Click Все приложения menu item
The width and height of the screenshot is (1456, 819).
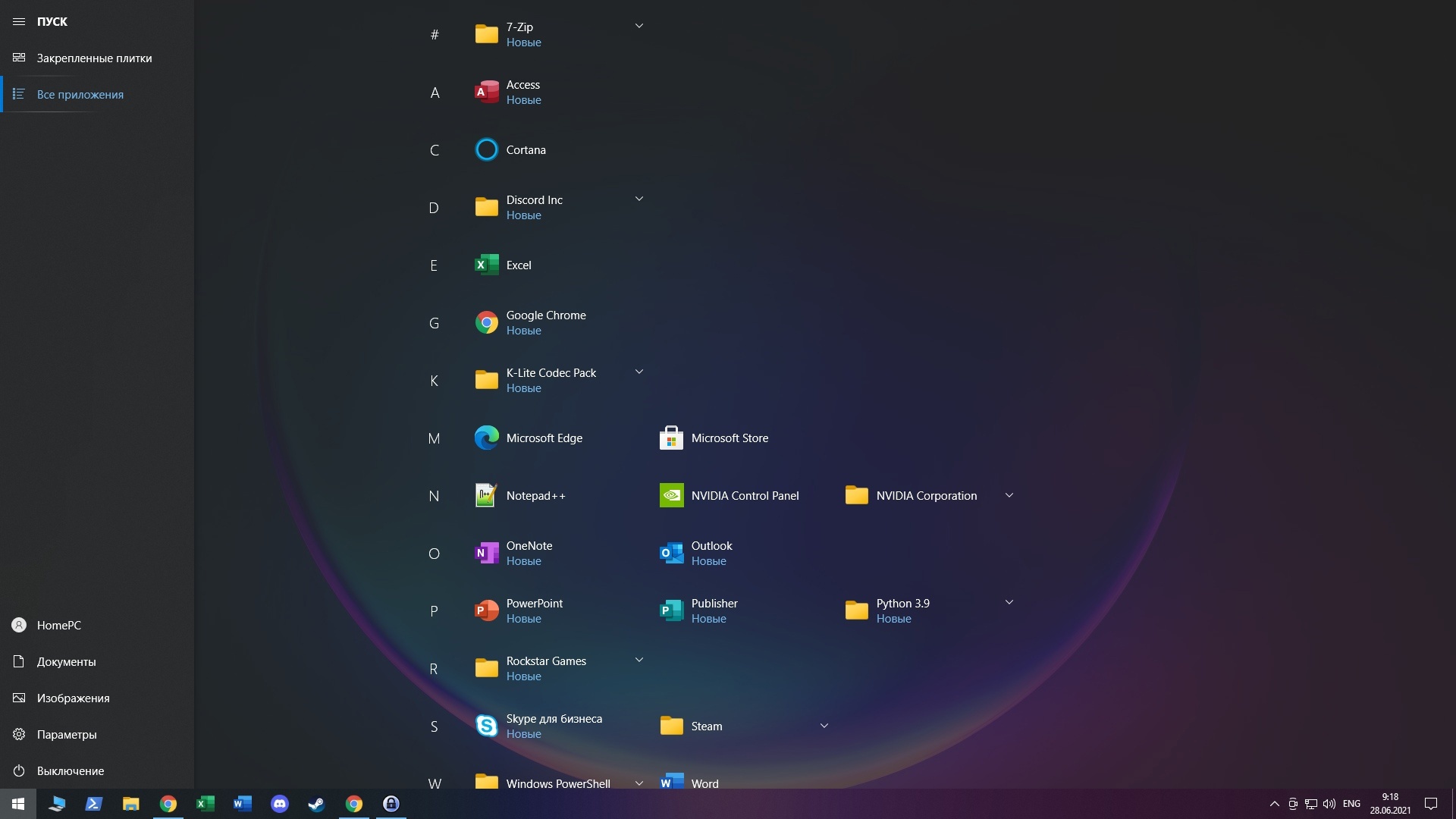81,93
